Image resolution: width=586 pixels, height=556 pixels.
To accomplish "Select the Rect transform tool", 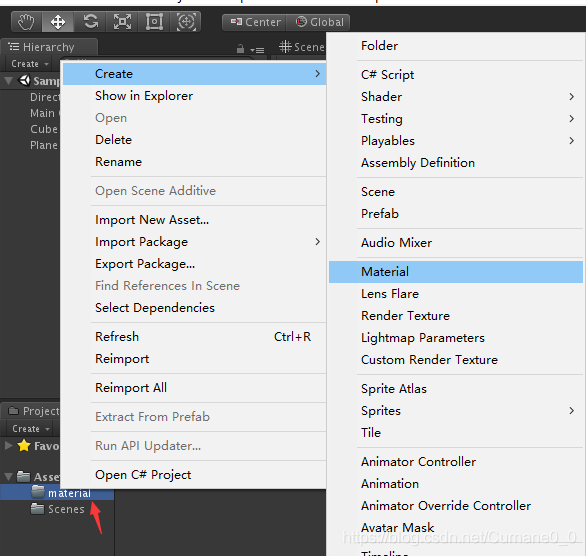I will [x=154, y=22].
